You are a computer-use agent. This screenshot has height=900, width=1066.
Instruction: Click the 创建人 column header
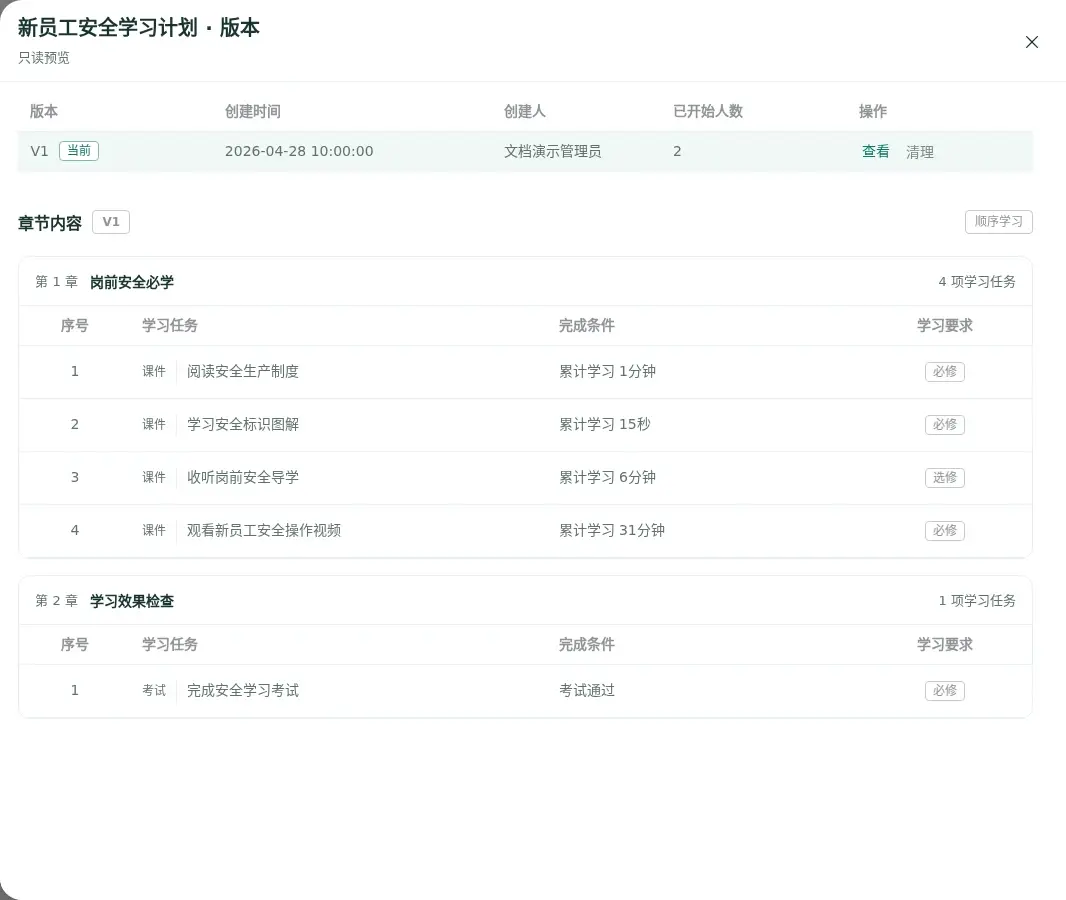click(x=525, y=111)
